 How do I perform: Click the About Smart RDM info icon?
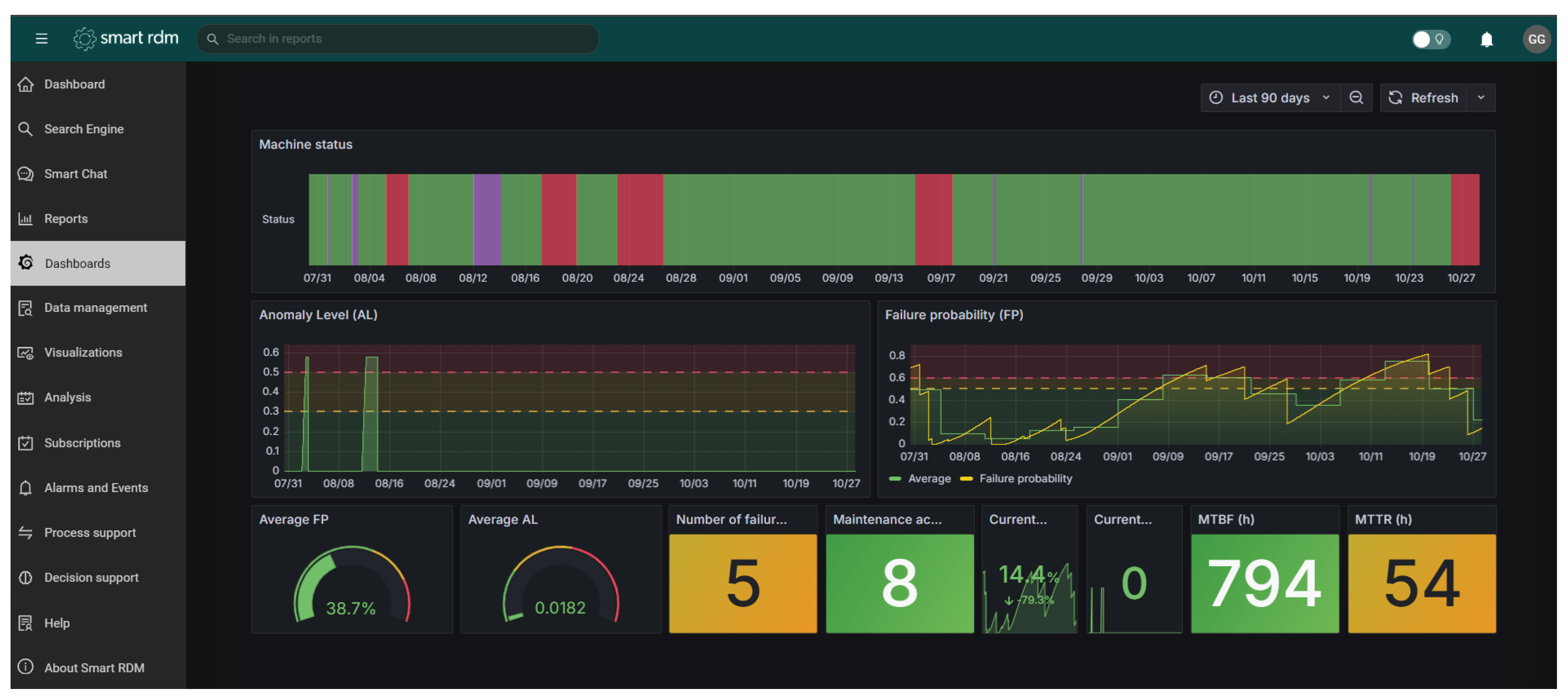(25, 667)
